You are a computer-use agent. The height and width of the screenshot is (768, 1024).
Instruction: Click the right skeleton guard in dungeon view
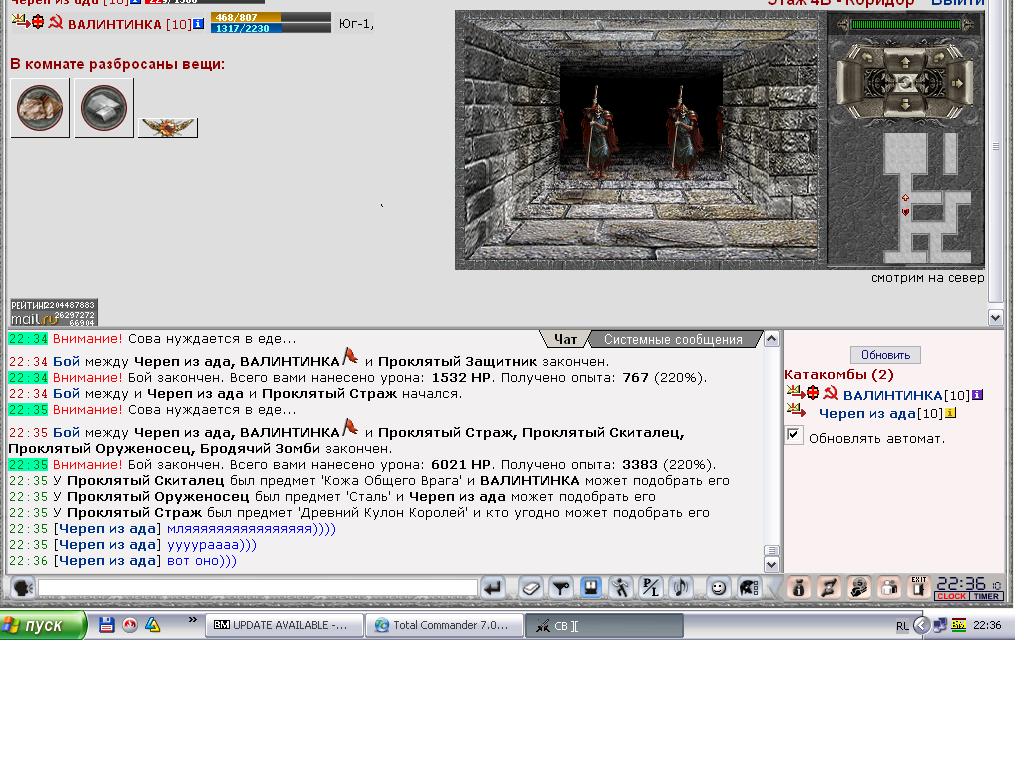pyautogui.click(x=682, y=133)
